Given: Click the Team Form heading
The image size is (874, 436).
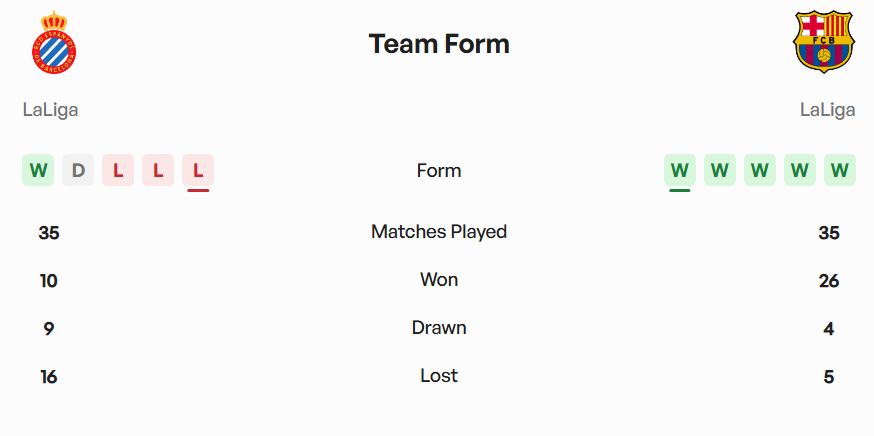Looking at the screenshot, I should coord(439,44).
